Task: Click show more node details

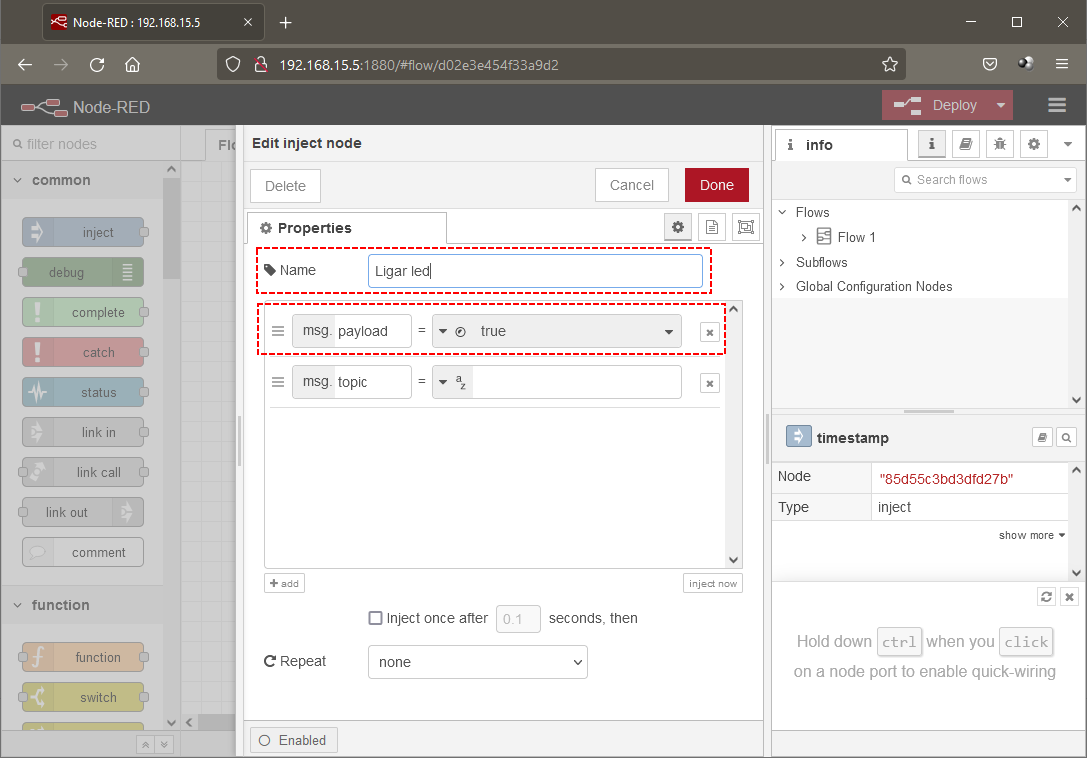Action: pyautogui.click(x=1032, y=535)
